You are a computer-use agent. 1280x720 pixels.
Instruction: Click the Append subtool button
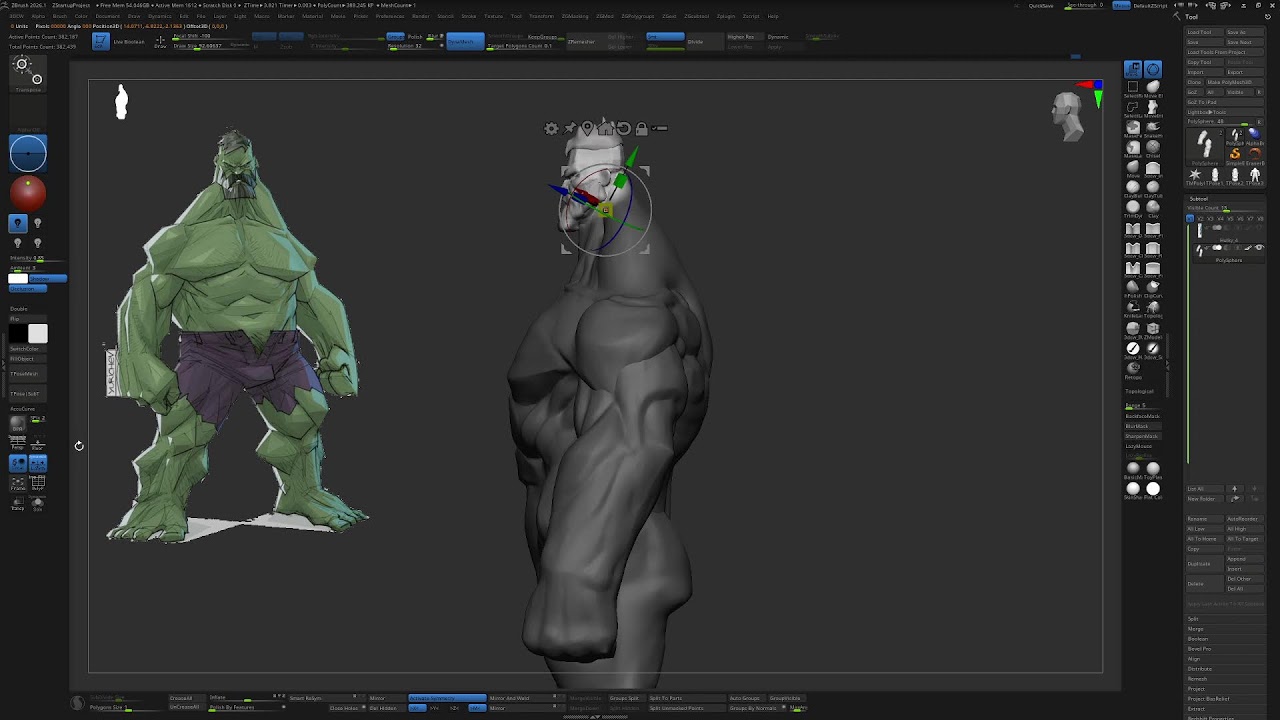1245,558
